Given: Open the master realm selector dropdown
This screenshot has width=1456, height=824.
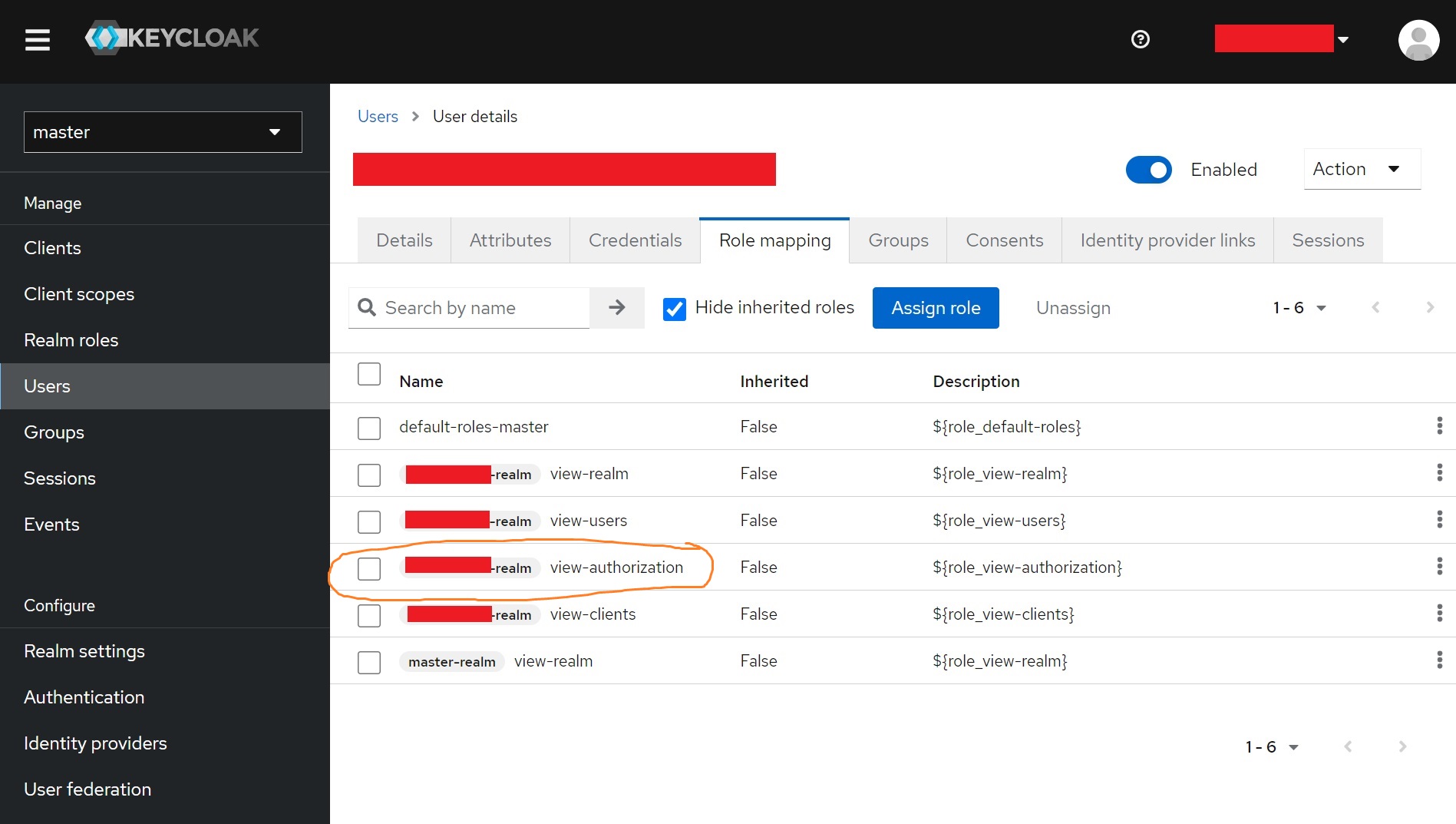Looking at the screenshot, I should pyautogui.click(x=163, y=132).
